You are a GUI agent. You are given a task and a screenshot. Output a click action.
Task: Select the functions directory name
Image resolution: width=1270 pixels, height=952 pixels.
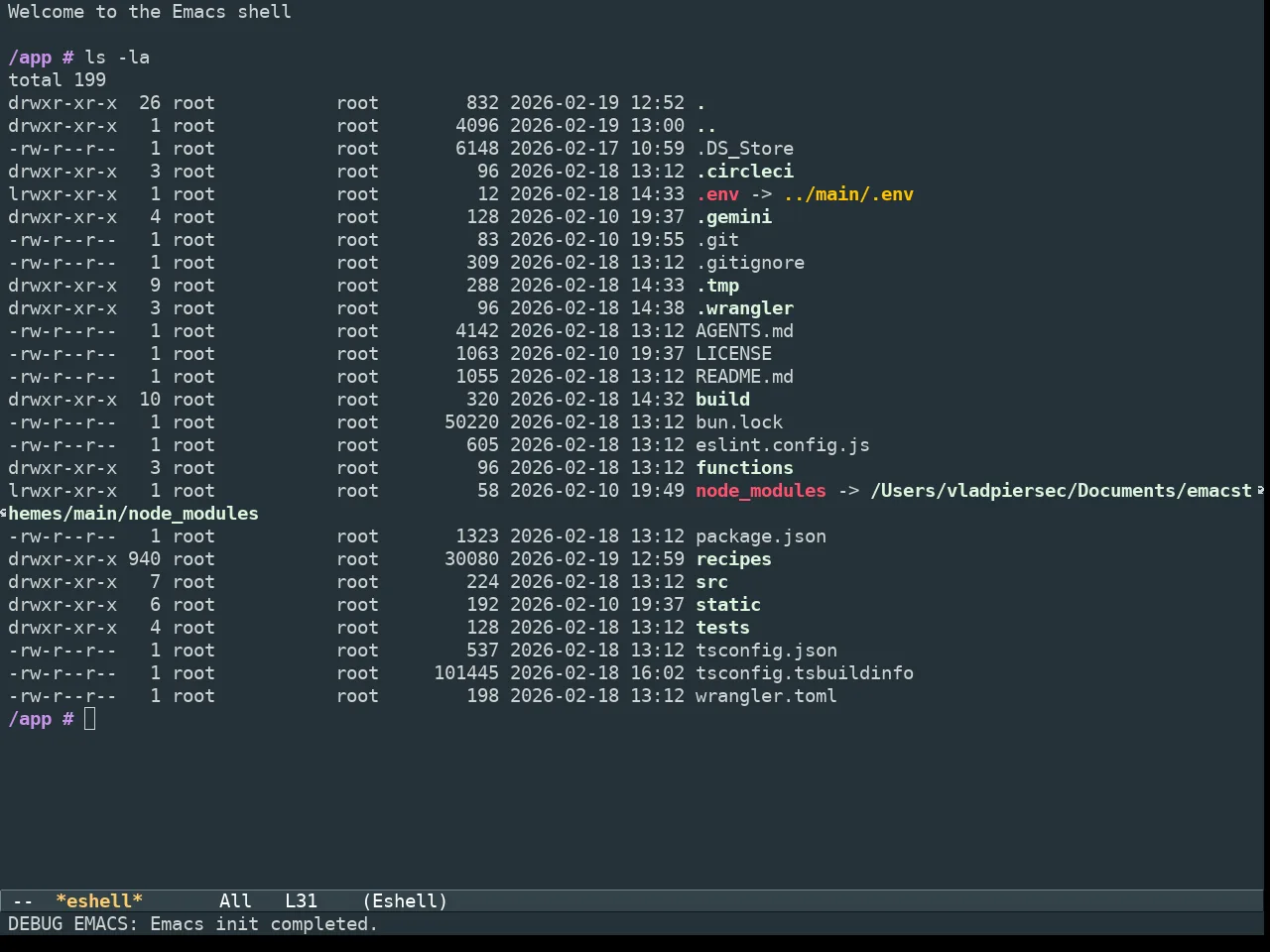coord(744,468)
